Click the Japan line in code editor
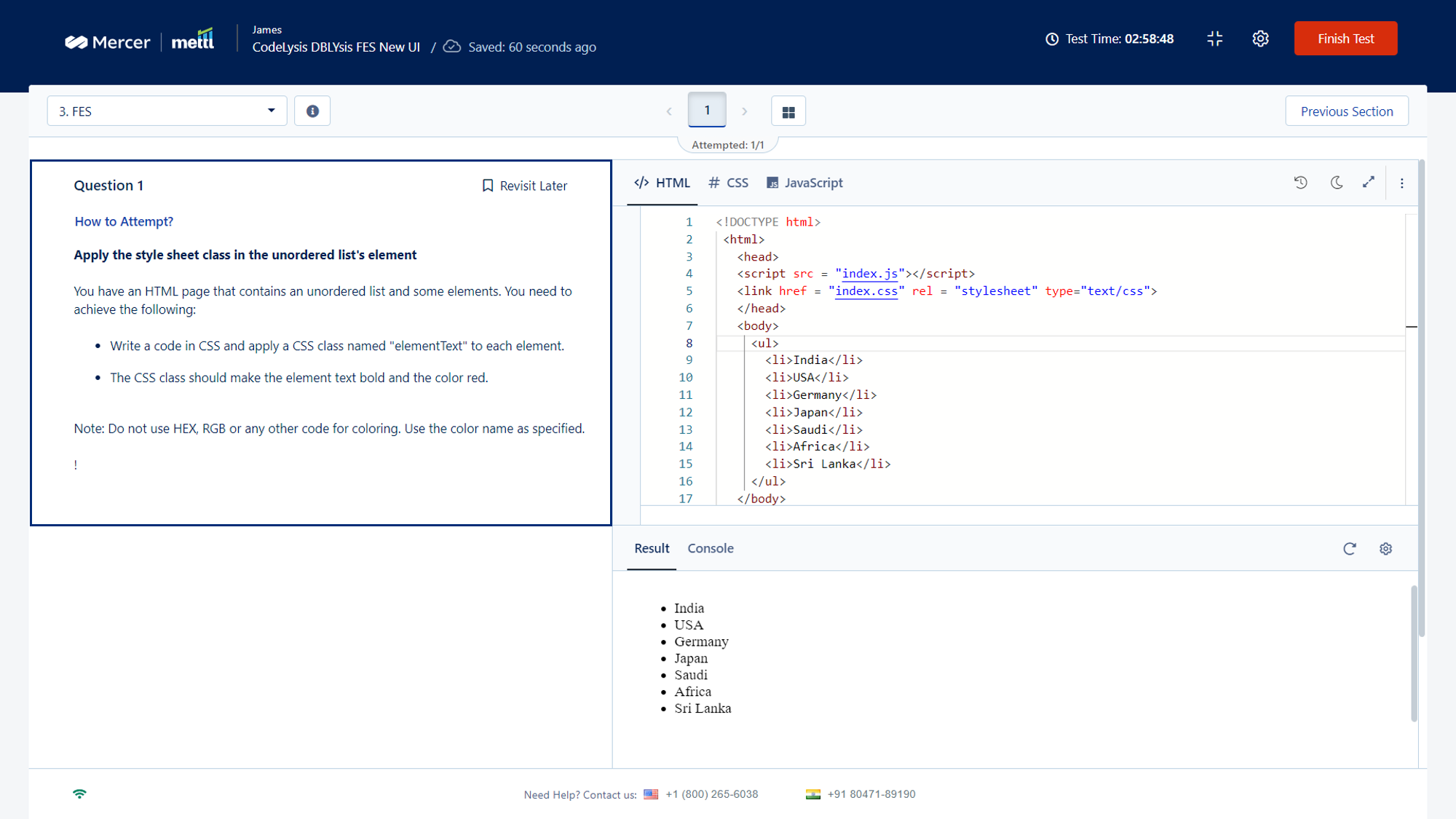 point(813,412)
